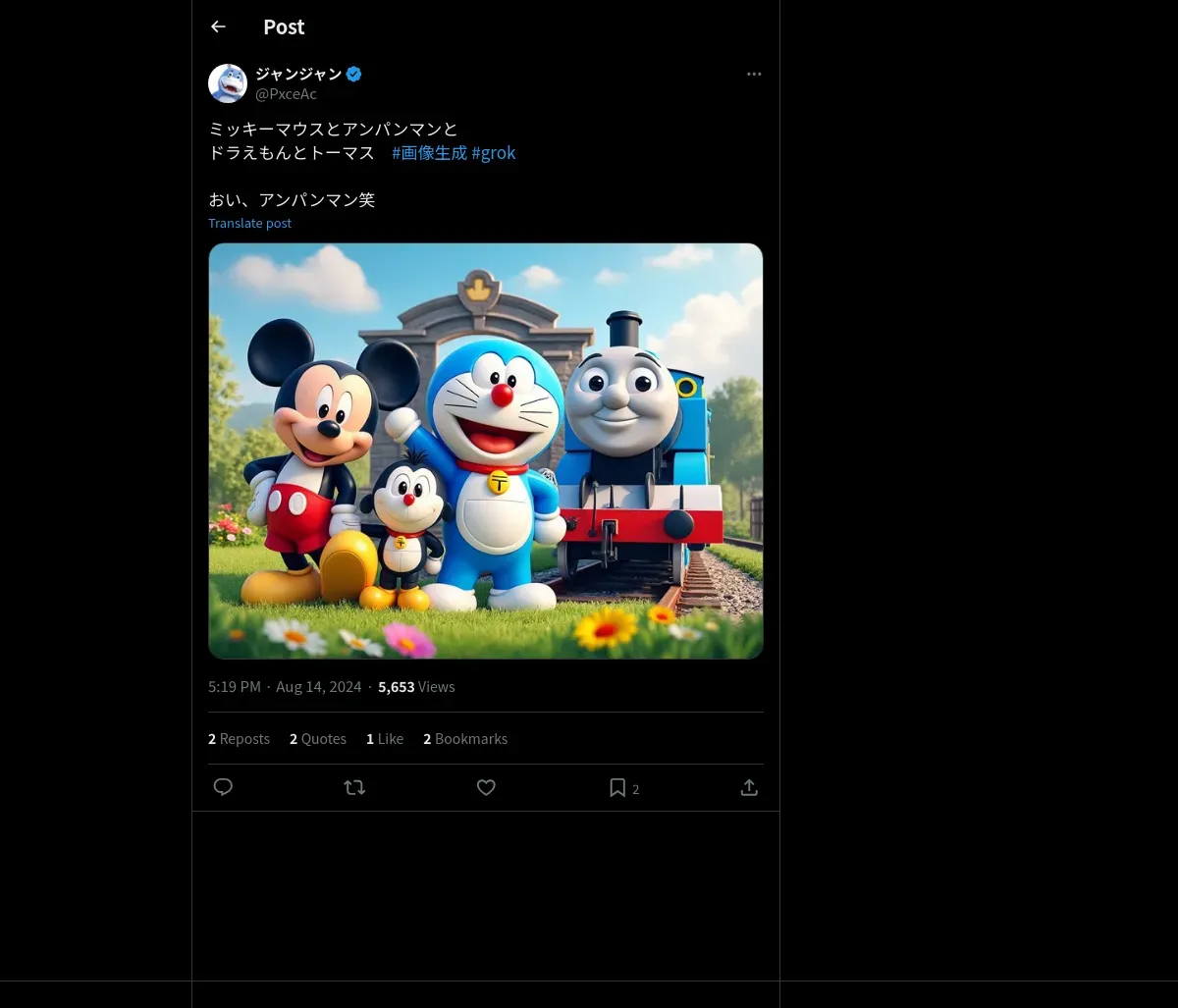Viewport: 1178px width, 1008px height.
Task: Click the reply speech bubble icon
Action: coord(223,787)
